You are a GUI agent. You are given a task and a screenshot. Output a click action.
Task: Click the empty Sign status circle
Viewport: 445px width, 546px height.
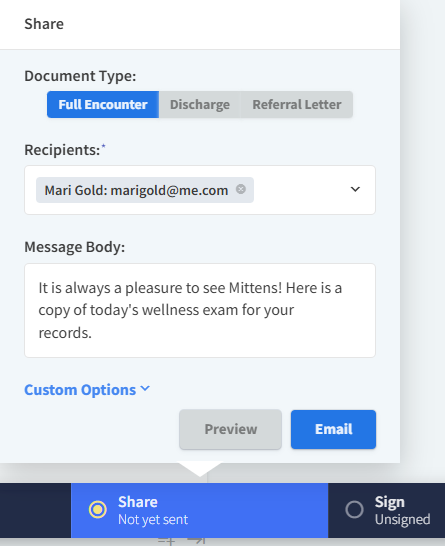(x=354, y=510)
